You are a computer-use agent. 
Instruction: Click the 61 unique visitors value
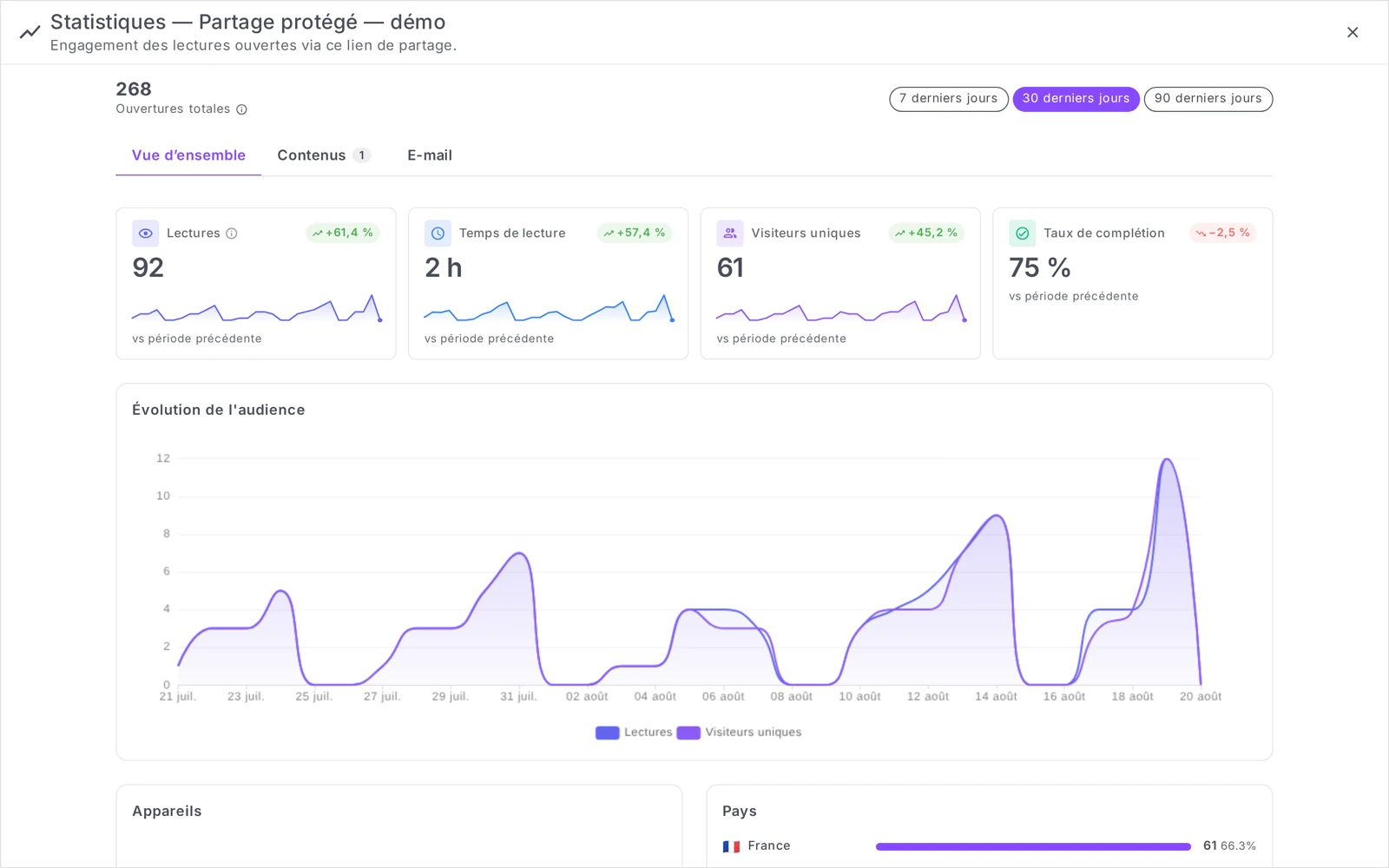[x=730, y=267]
